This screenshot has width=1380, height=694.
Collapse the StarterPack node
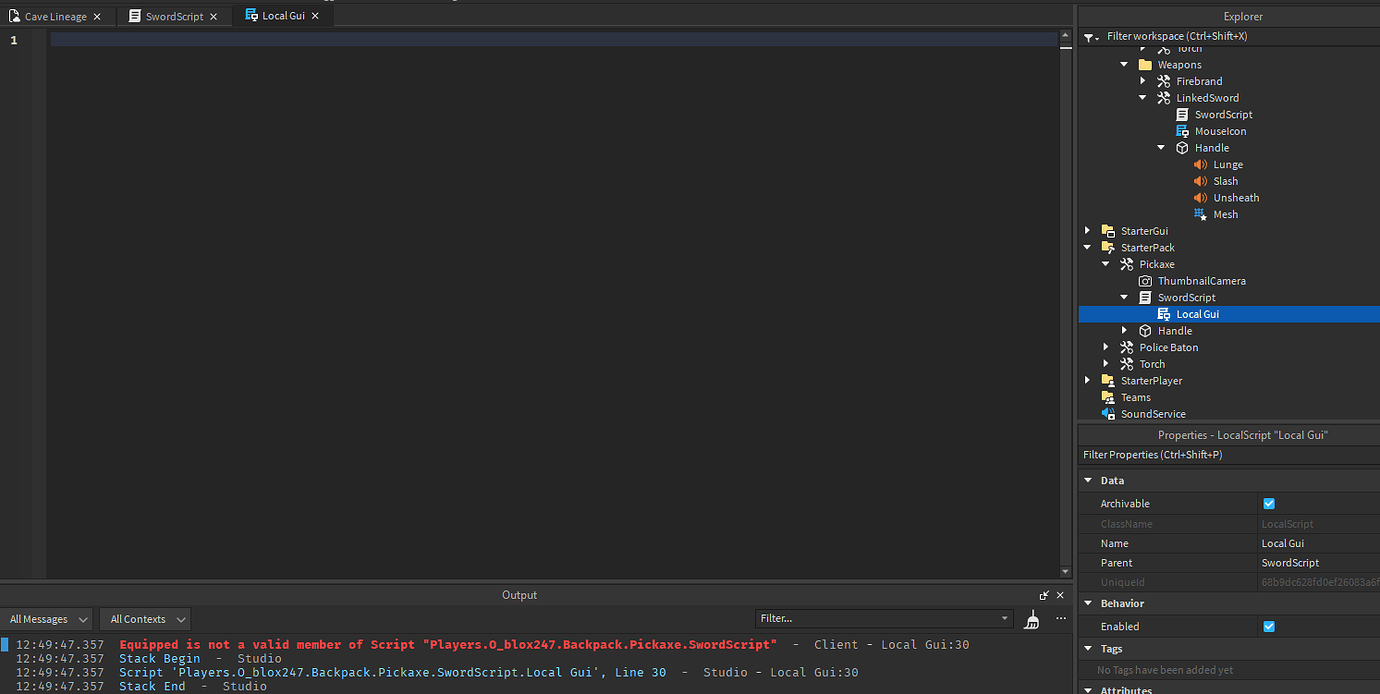click(x=1088, y=248)
